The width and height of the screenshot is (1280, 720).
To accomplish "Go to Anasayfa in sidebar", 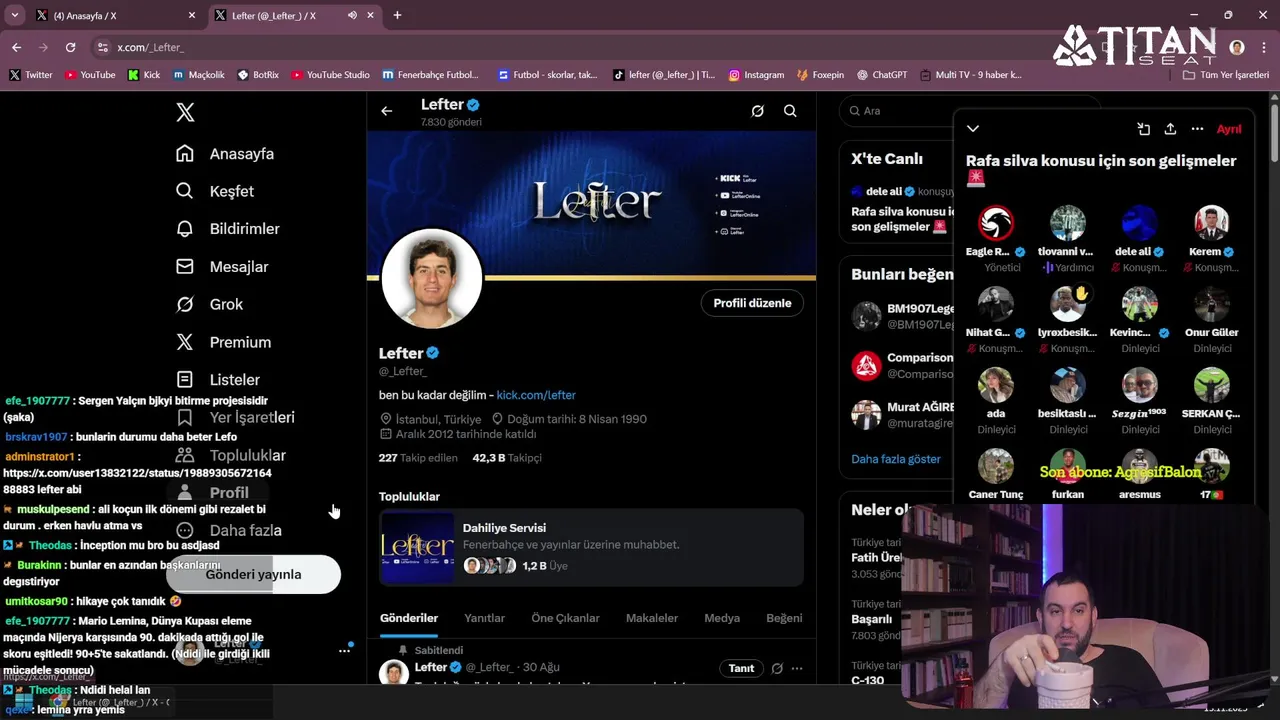I will click(x=225, y=154).
